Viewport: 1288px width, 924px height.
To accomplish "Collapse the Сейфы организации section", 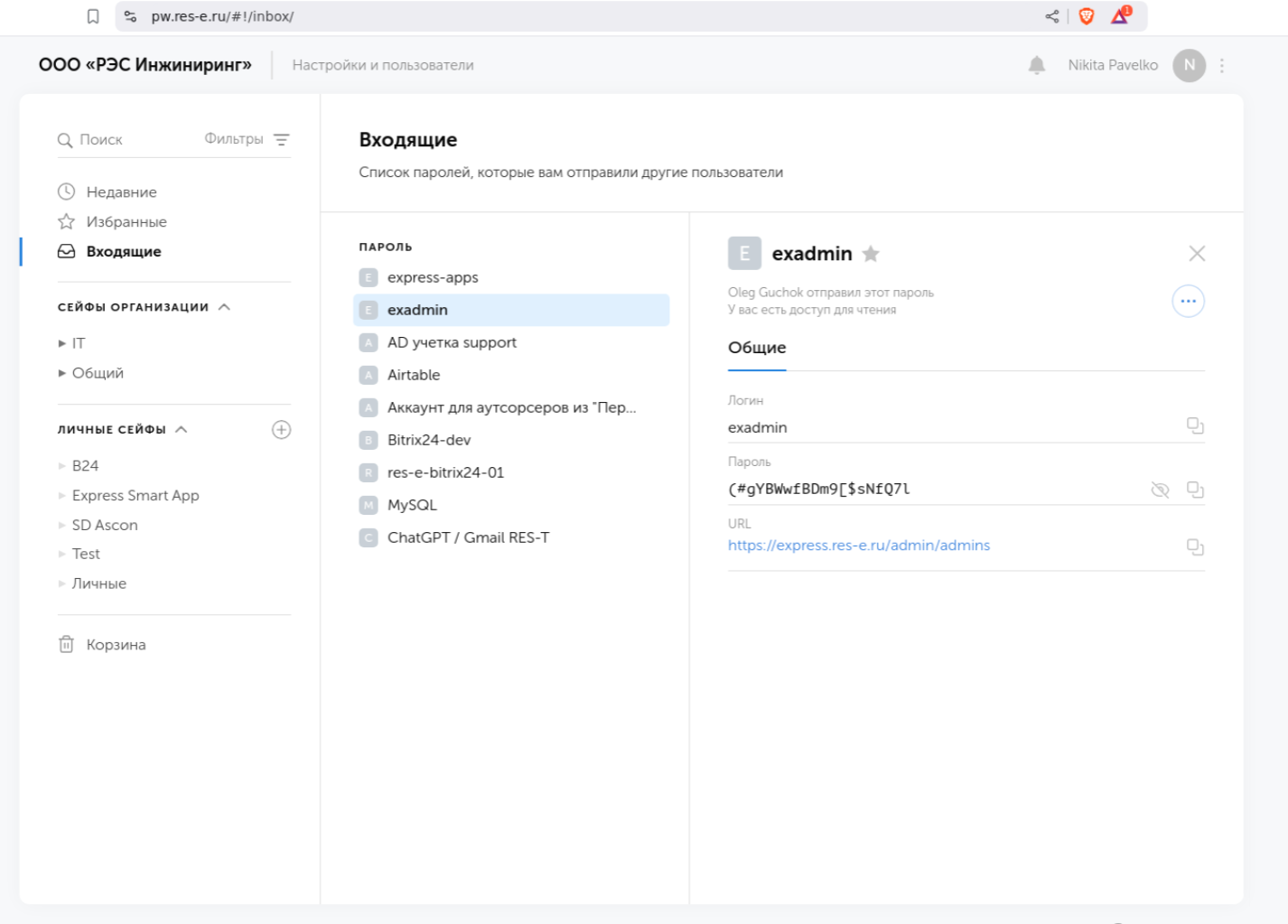I will (225, 307).
